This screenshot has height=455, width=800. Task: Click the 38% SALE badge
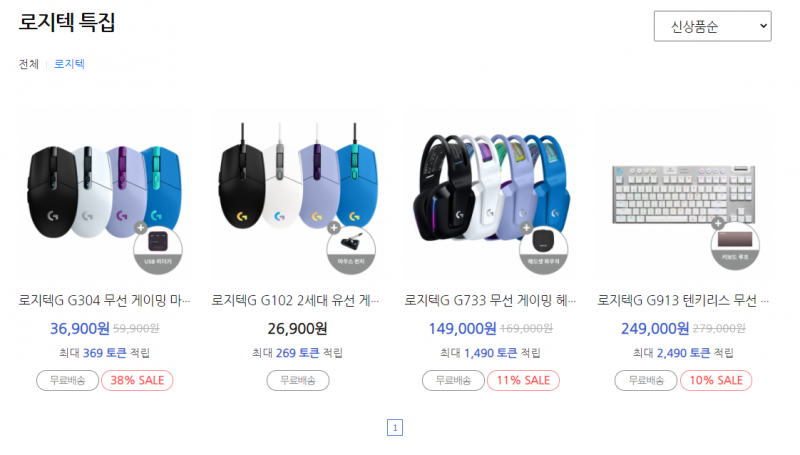pos(137,381)
